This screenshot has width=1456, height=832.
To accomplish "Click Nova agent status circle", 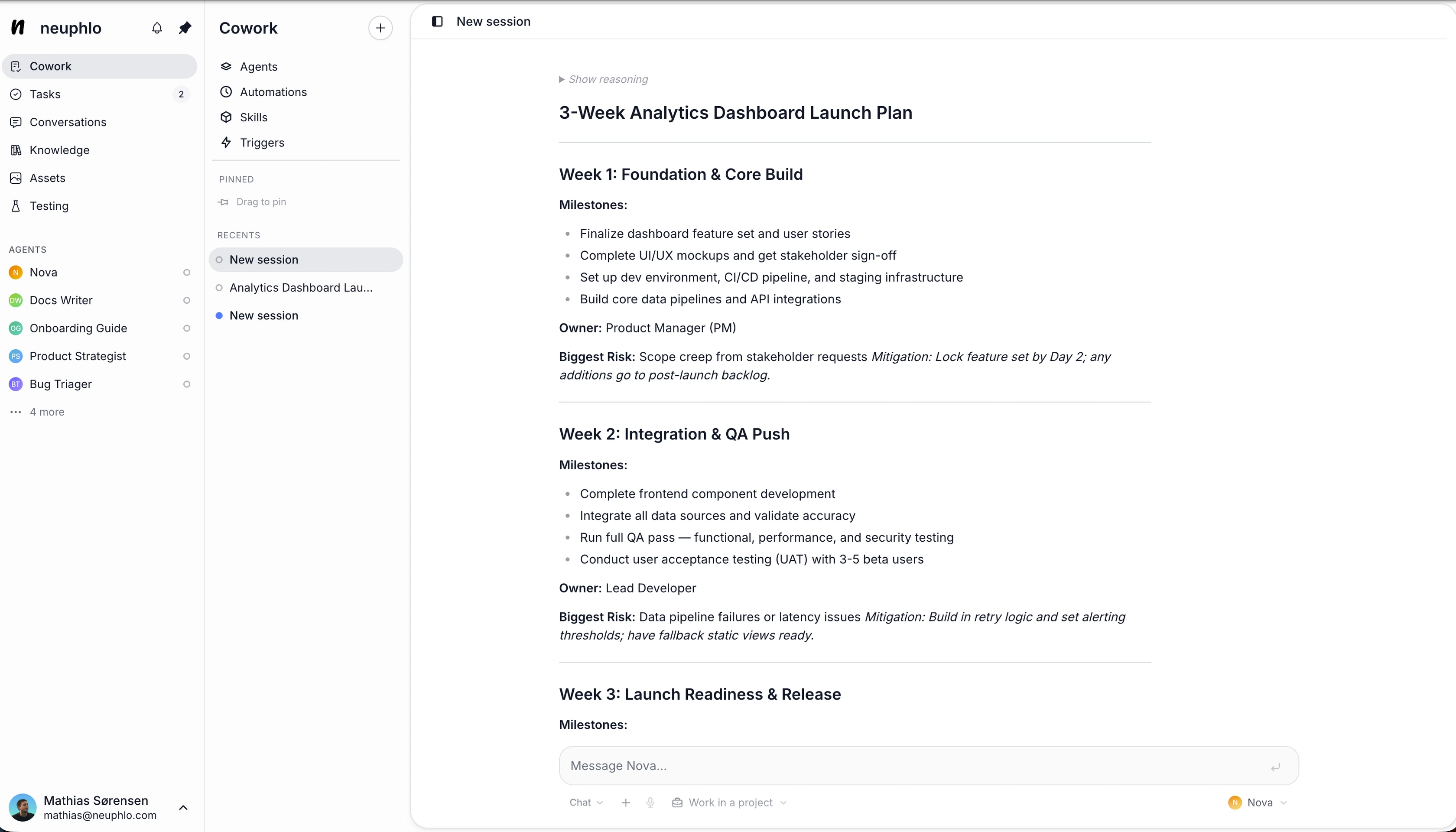I will click(186, 273).
